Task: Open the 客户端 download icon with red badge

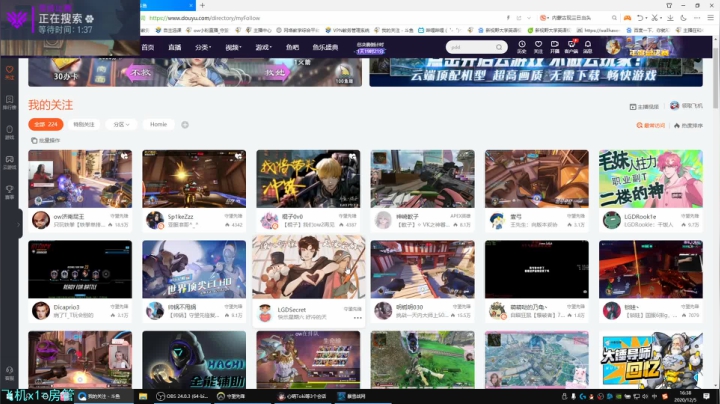Action: [571, 46]
